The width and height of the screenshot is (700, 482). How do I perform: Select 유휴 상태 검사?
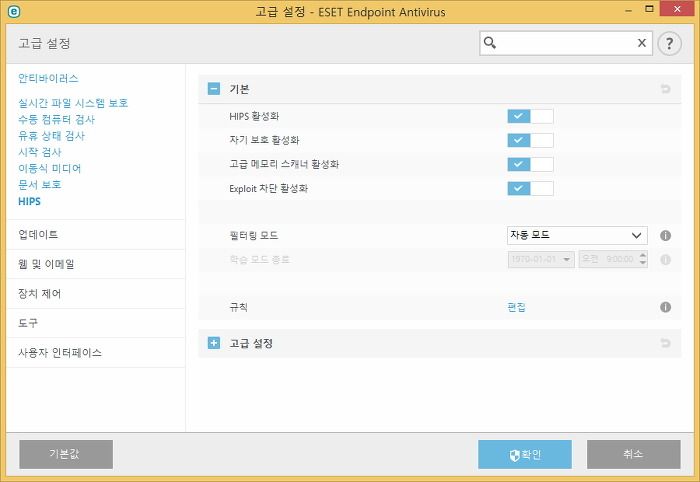(51, 136)
